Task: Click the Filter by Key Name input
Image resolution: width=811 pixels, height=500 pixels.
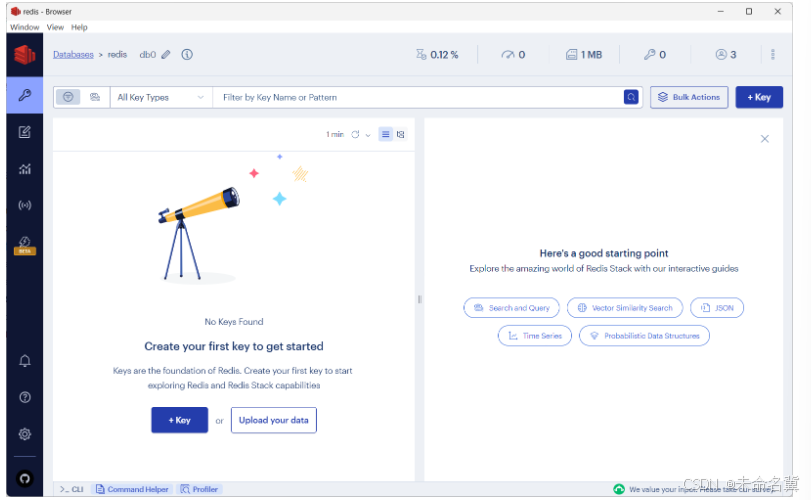Action: [418, 97]
